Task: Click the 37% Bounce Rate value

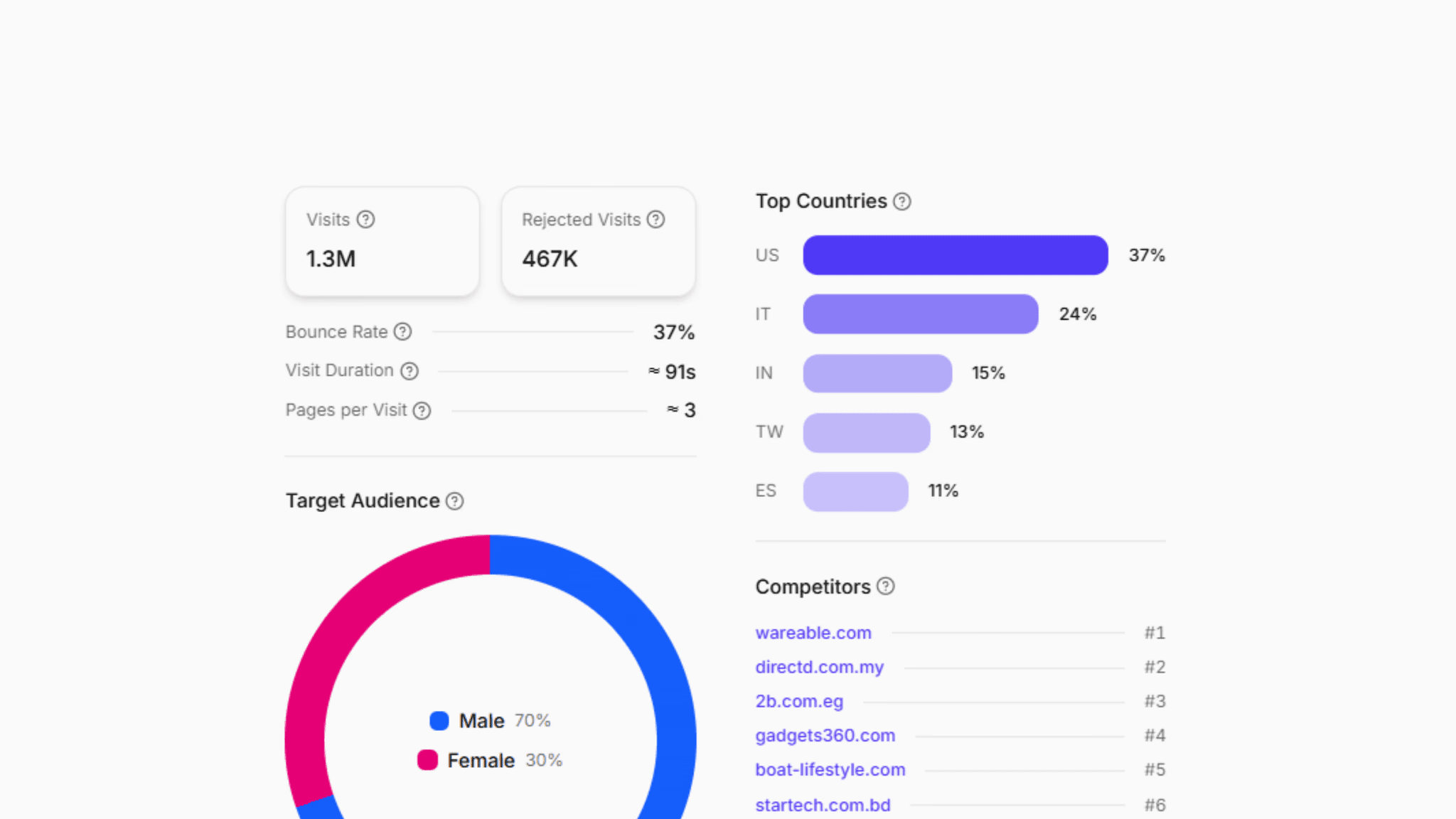Action: click(x=674, y=332)
